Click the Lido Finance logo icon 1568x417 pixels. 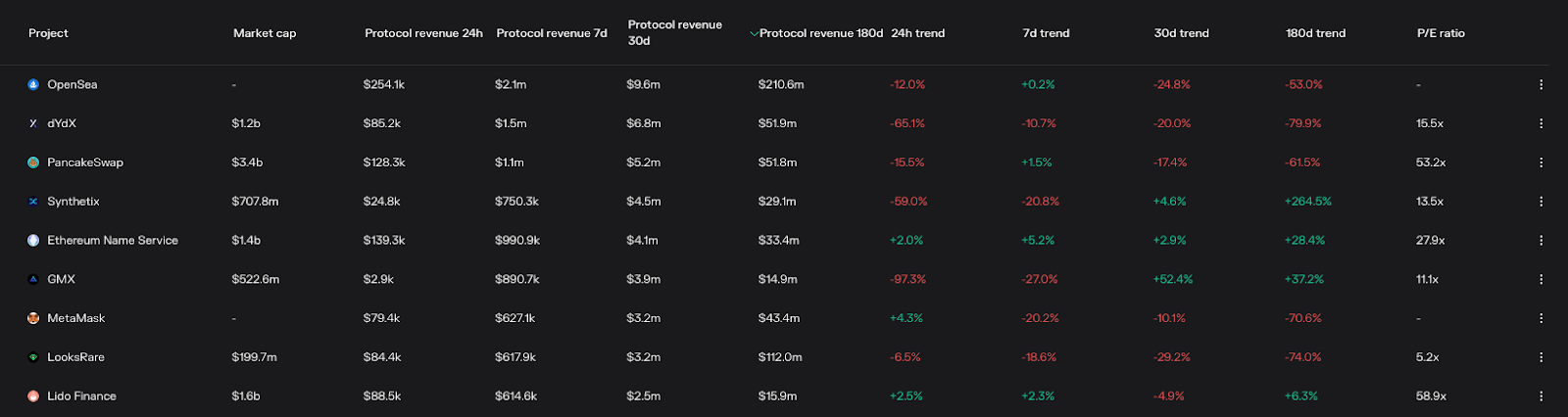33,396
